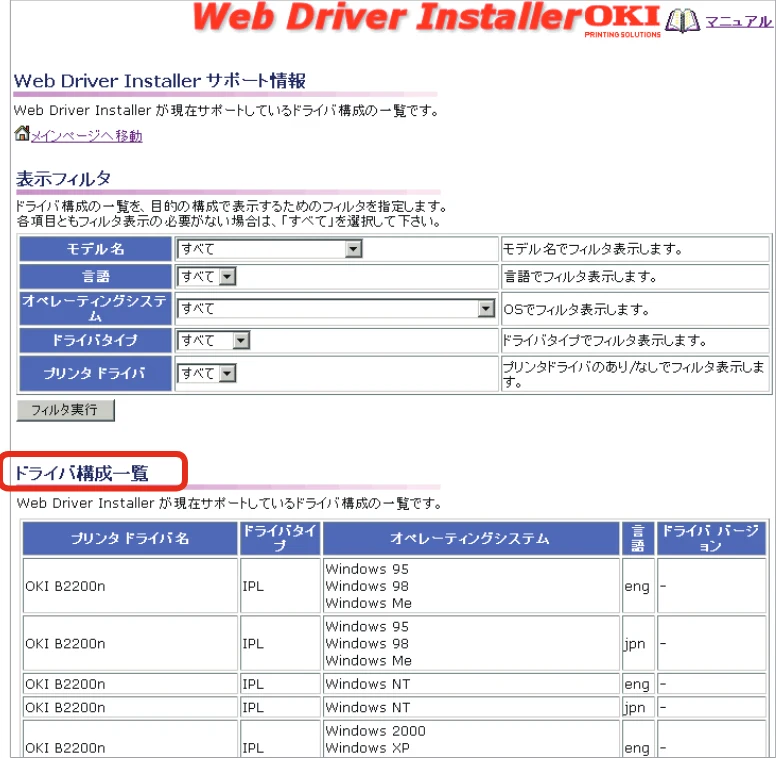
Task: Open the ドライバタイプ filter dropdown
Action: coord(213,340)
